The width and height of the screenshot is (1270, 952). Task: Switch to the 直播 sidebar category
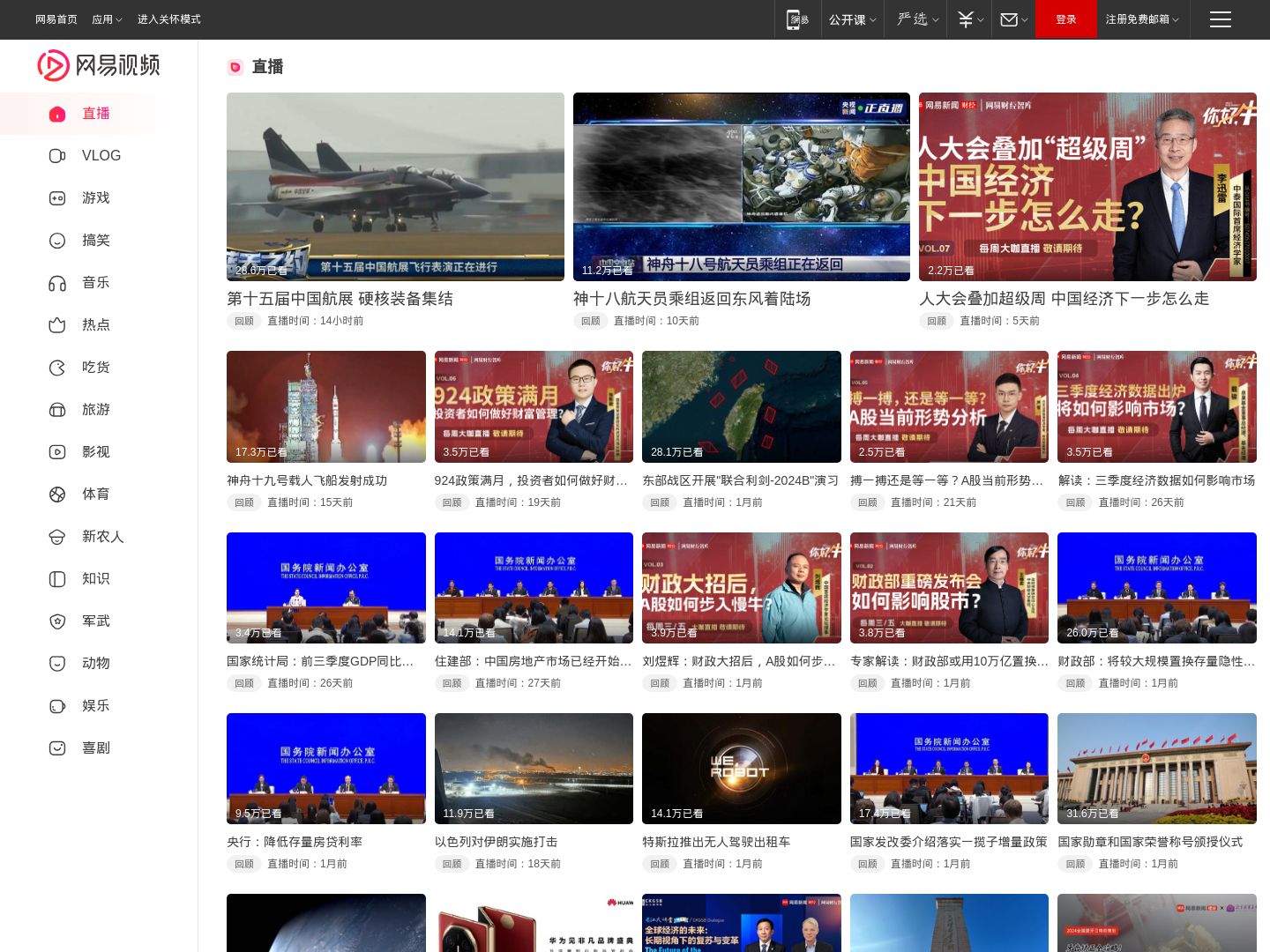[95, 114]
